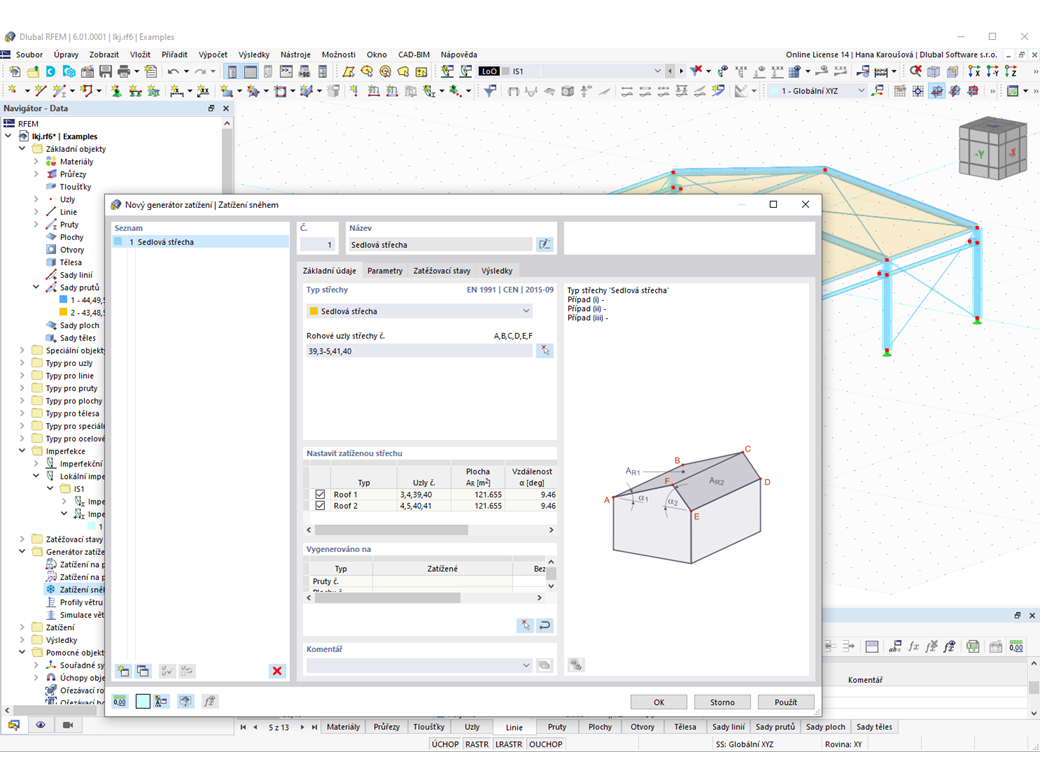
Task: Delete selected item with red X icon
Action: pos(277,671)
